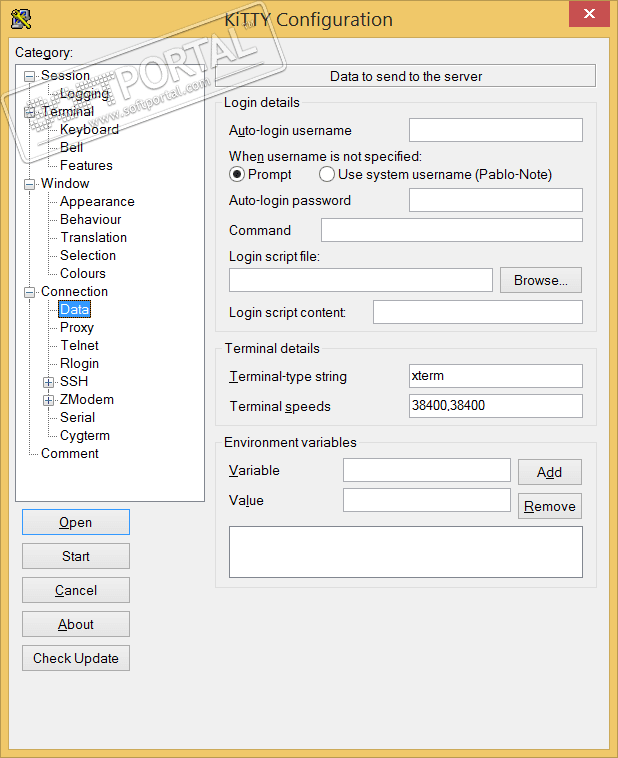Select the Selection category
Viewport: 618px width, 758px height.
tap(88, 255)
